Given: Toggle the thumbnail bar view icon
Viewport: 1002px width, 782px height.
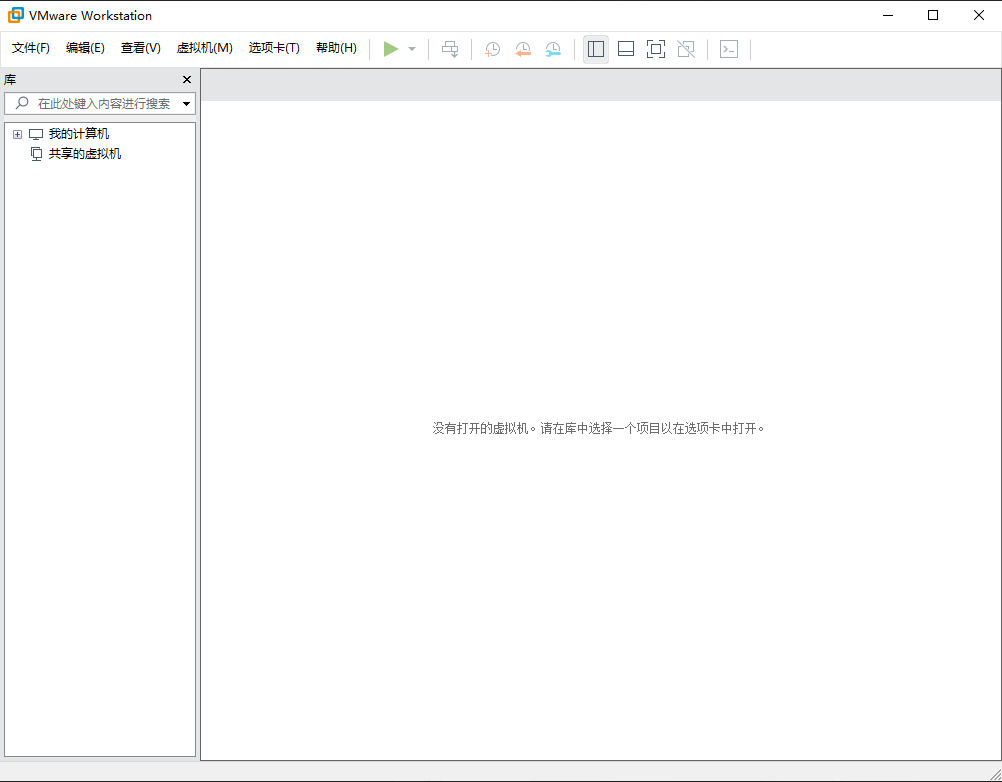Looking at the screenshot, I should pyautogui.click(x=626, y=49).
